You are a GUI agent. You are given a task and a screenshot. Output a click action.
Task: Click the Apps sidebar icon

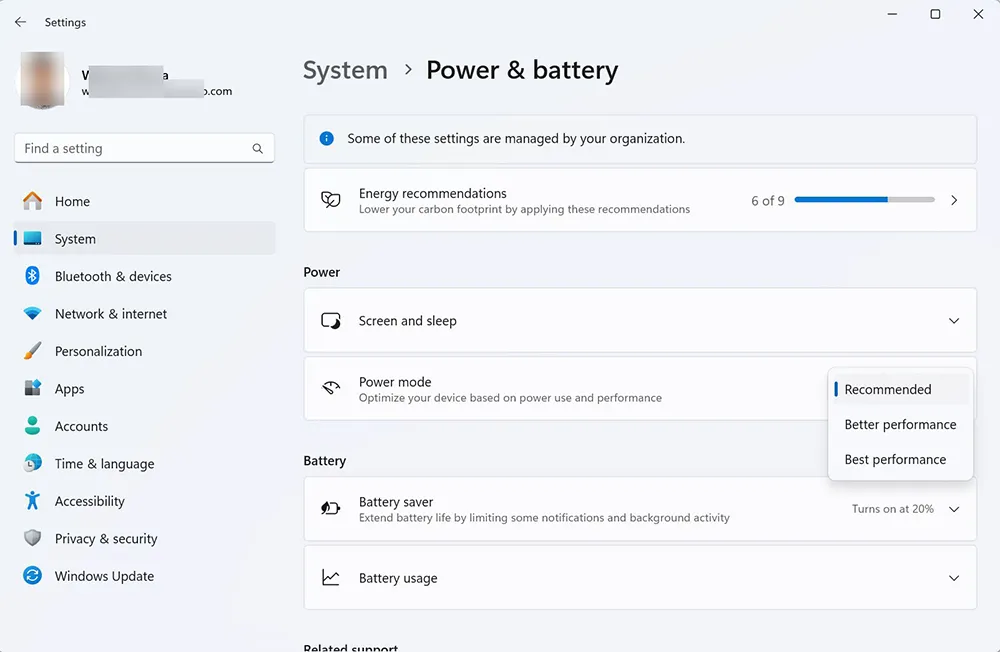click(31, 388)
